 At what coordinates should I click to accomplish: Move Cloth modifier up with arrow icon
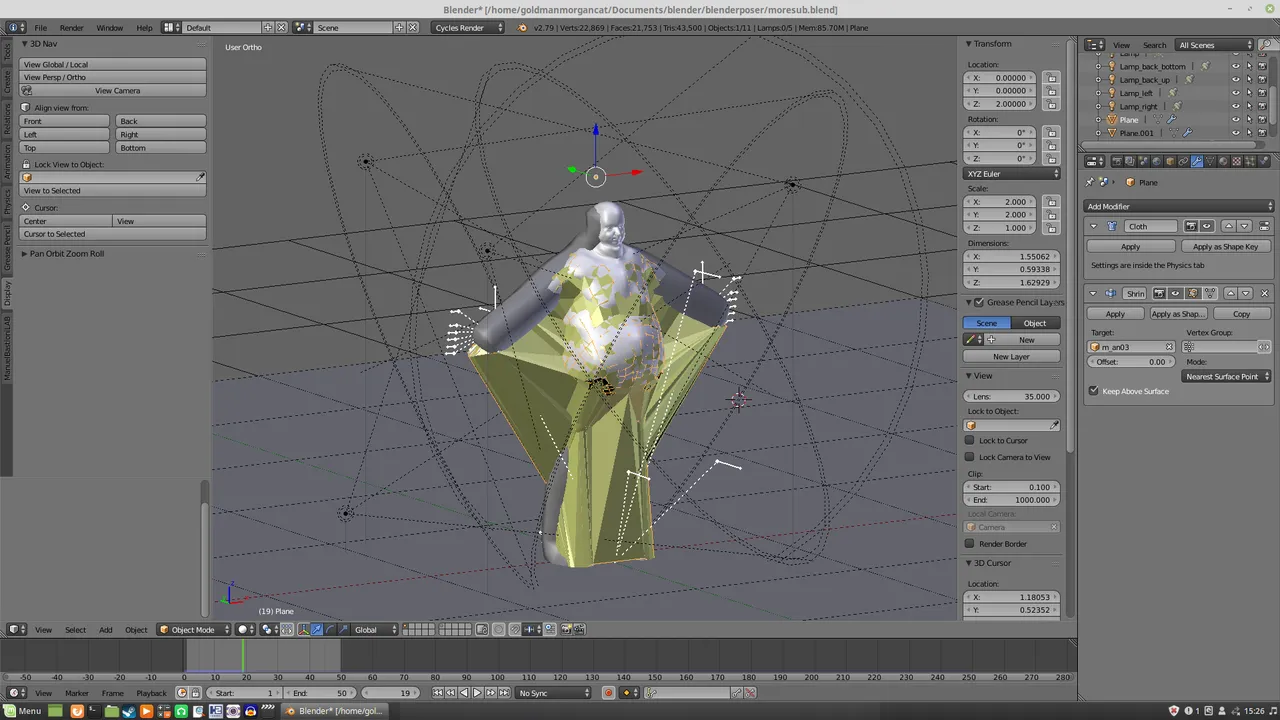(x=1229, y=226)
